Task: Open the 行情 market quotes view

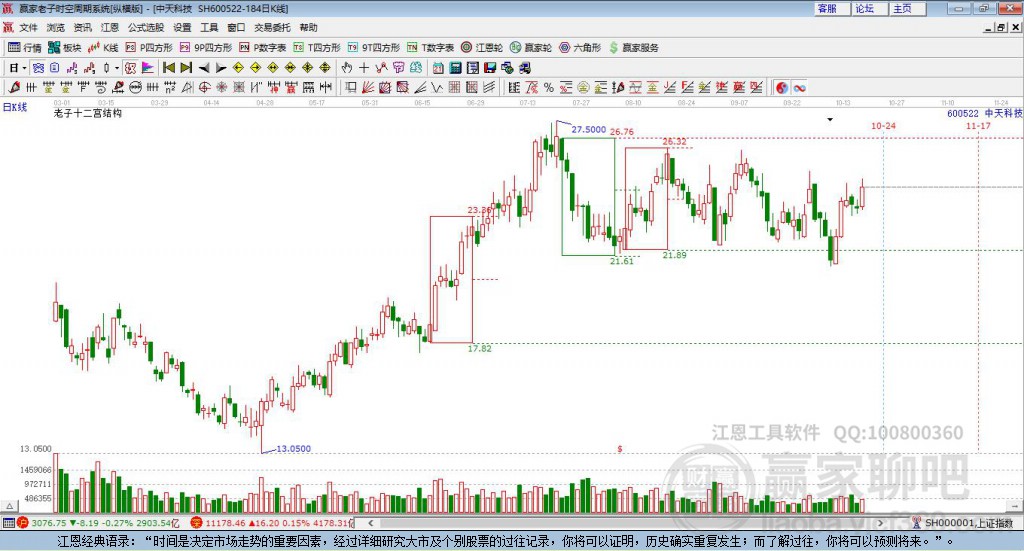Action: pyautogui.click(x=24, y=48)
